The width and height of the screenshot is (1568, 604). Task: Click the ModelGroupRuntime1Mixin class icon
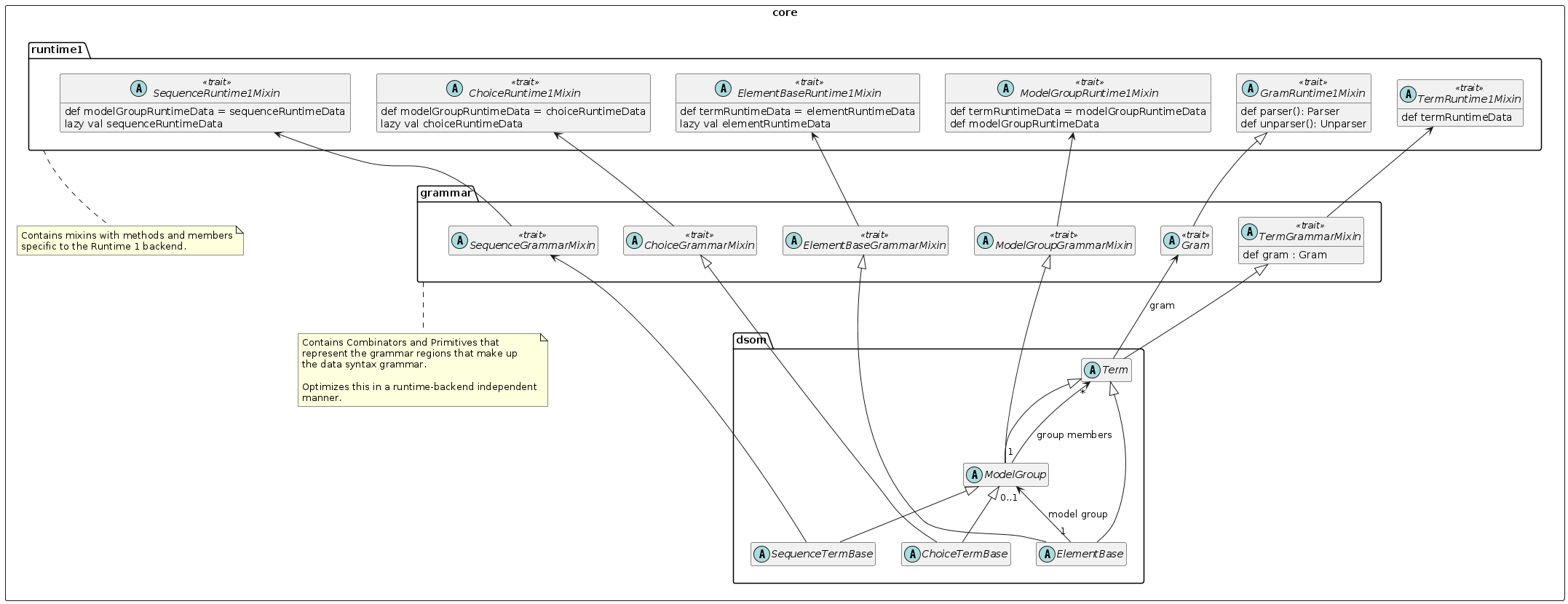1005,88
